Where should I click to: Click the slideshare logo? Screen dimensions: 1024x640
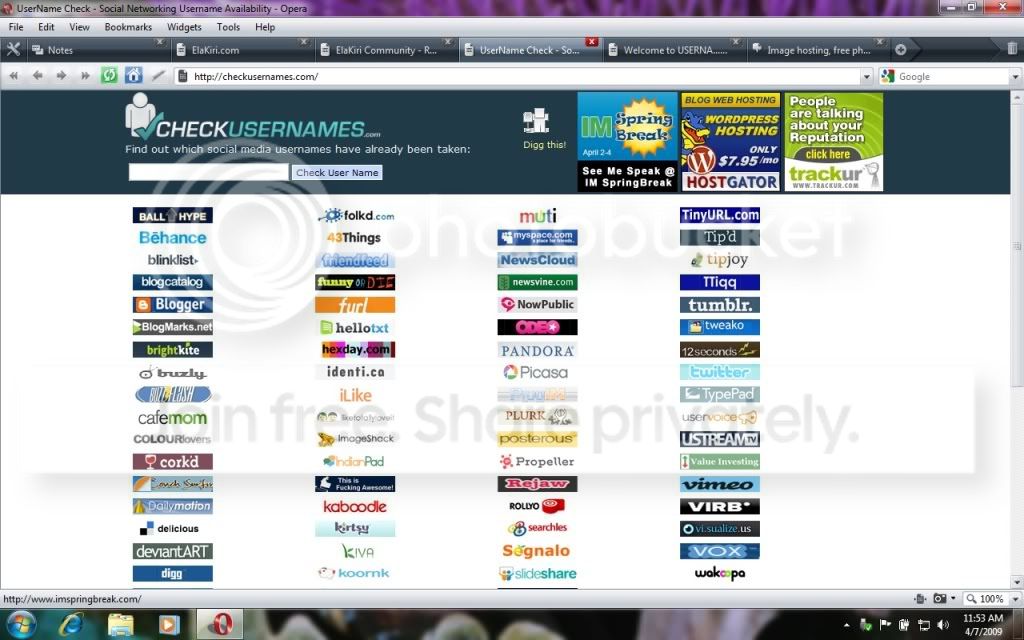point(537,573)
